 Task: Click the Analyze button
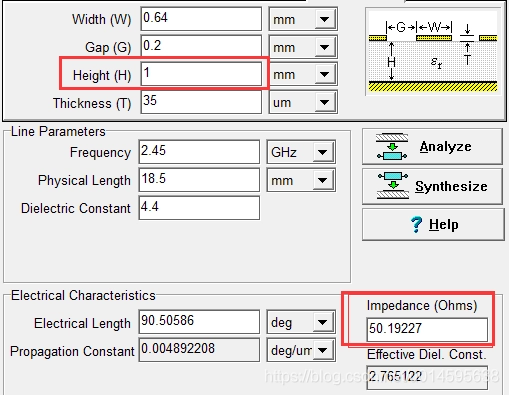coord(432,147)
